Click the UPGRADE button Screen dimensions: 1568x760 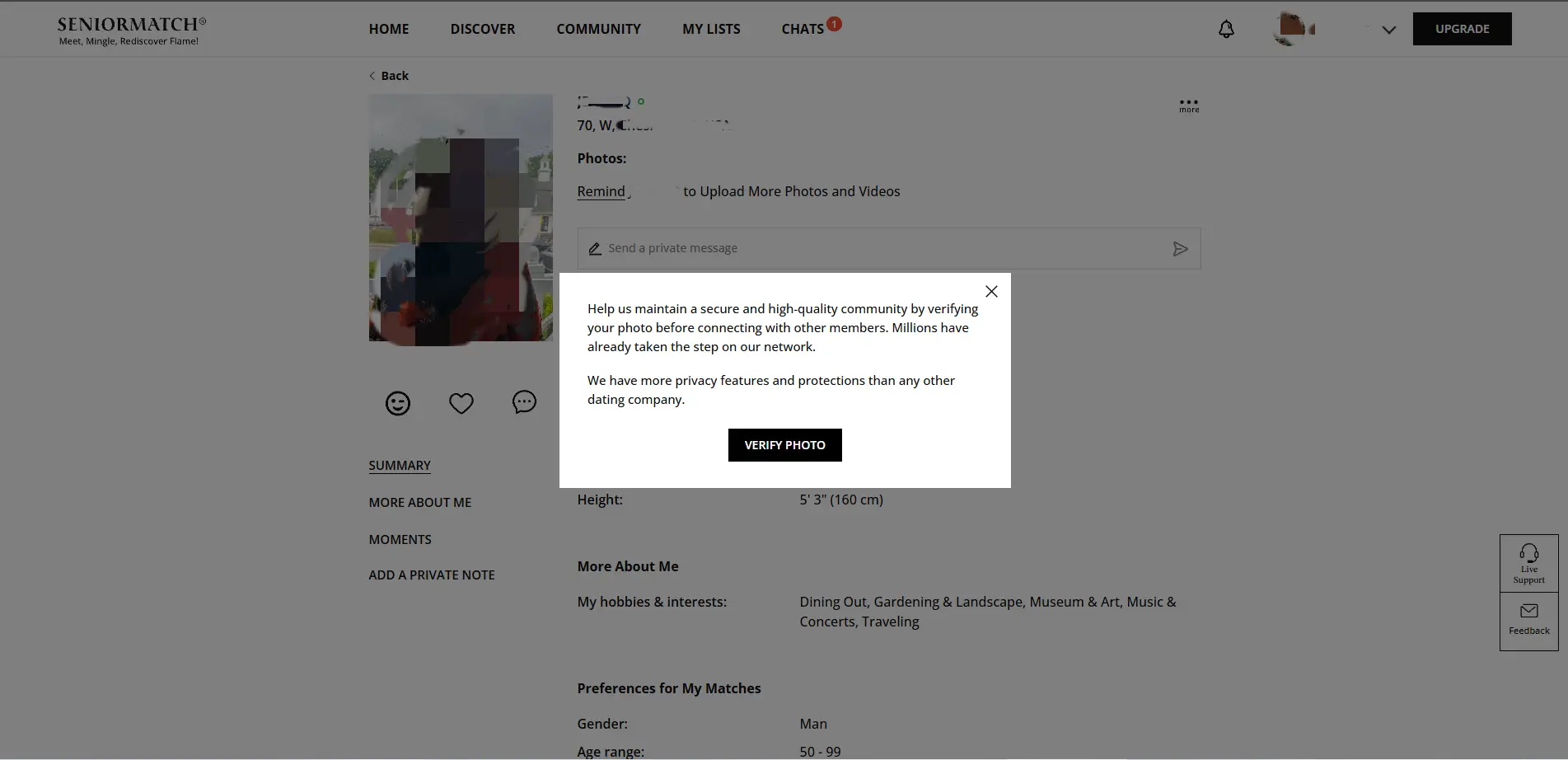(1462, 29)
